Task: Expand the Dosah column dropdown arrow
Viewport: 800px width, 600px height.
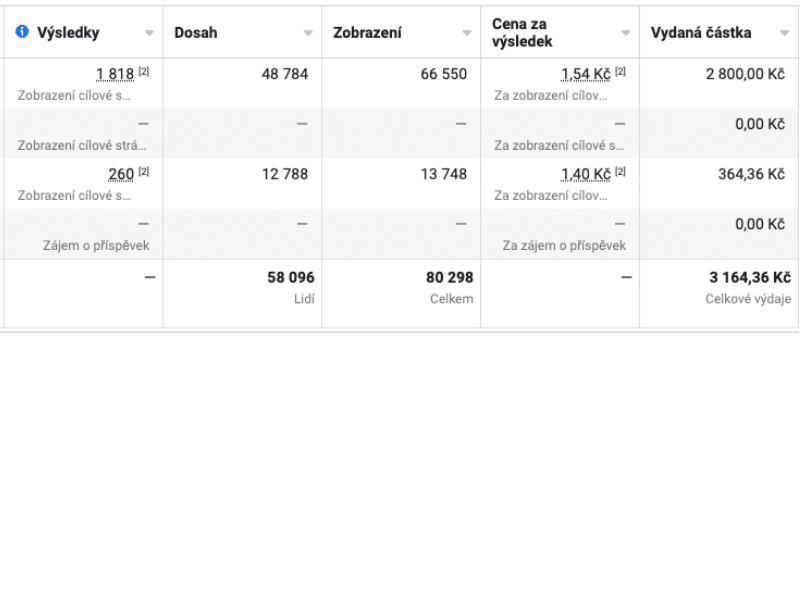Action: 308,33
